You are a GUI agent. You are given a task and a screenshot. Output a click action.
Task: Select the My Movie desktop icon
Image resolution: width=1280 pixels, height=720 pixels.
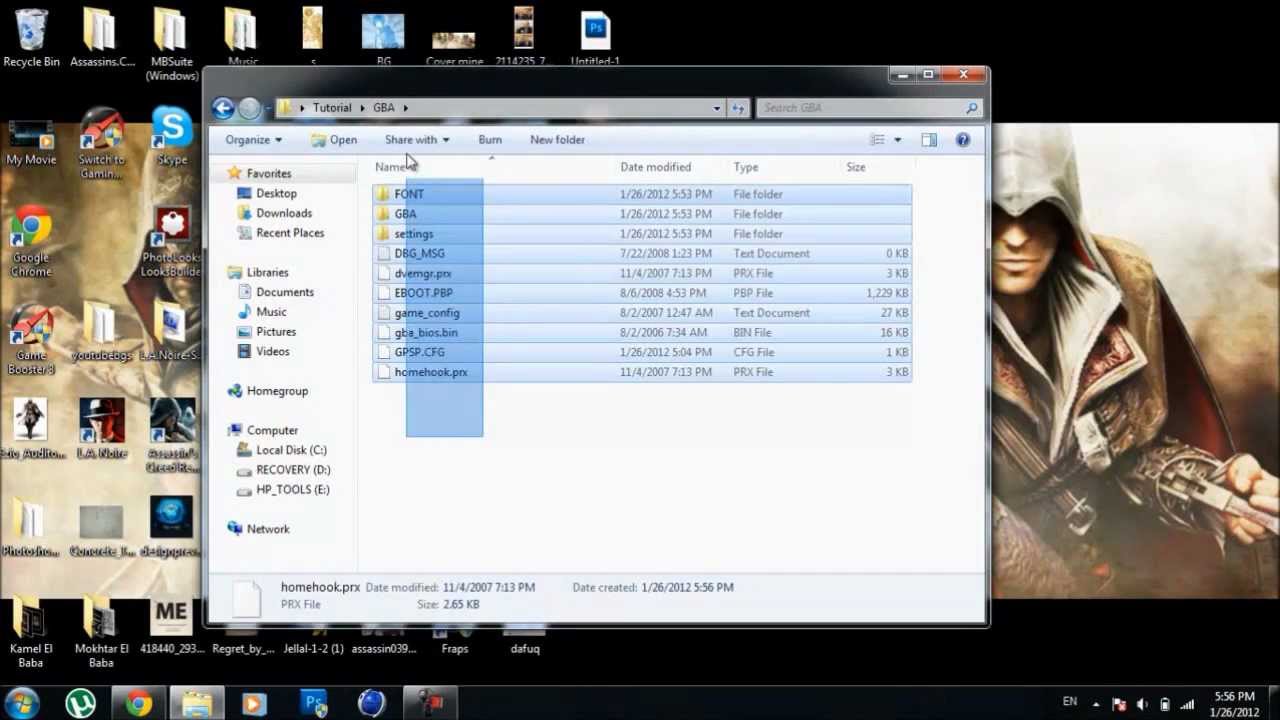[31, 143]
